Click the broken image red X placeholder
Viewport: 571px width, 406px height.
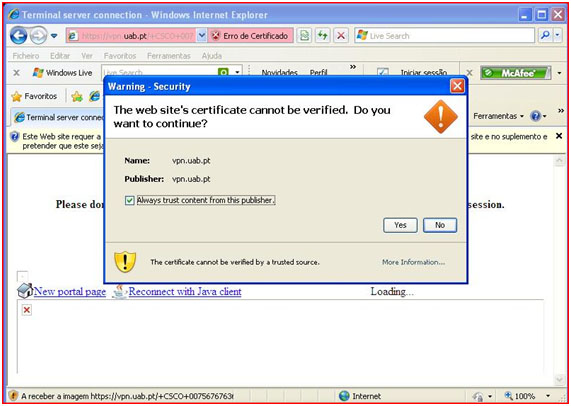pos(27,310)
